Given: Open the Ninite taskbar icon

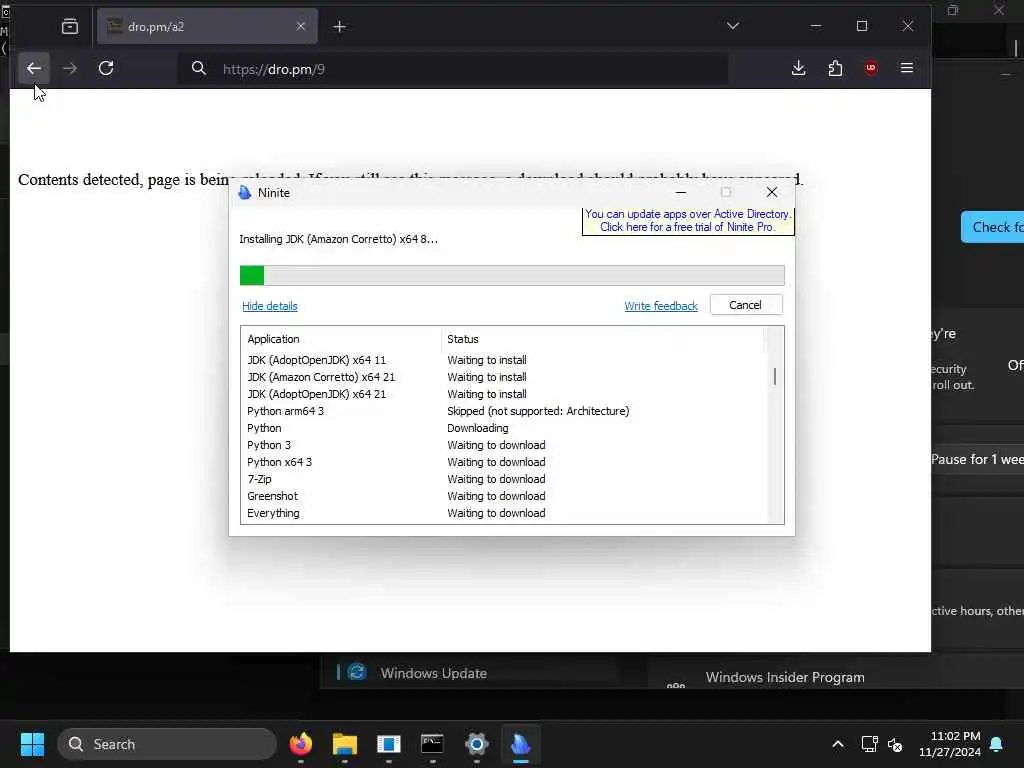Looking at the screenshot, I should pyautogui.click(x=520, y=744).
